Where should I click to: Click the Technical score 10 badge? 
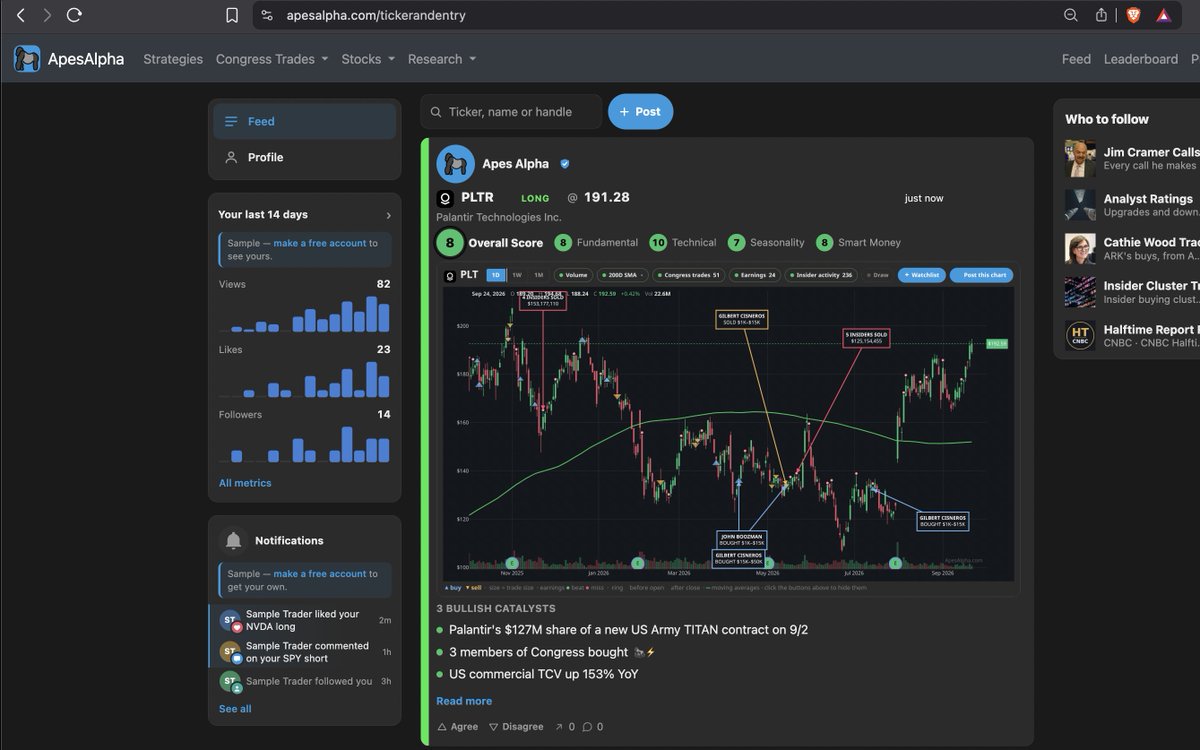tap(658, 243)
